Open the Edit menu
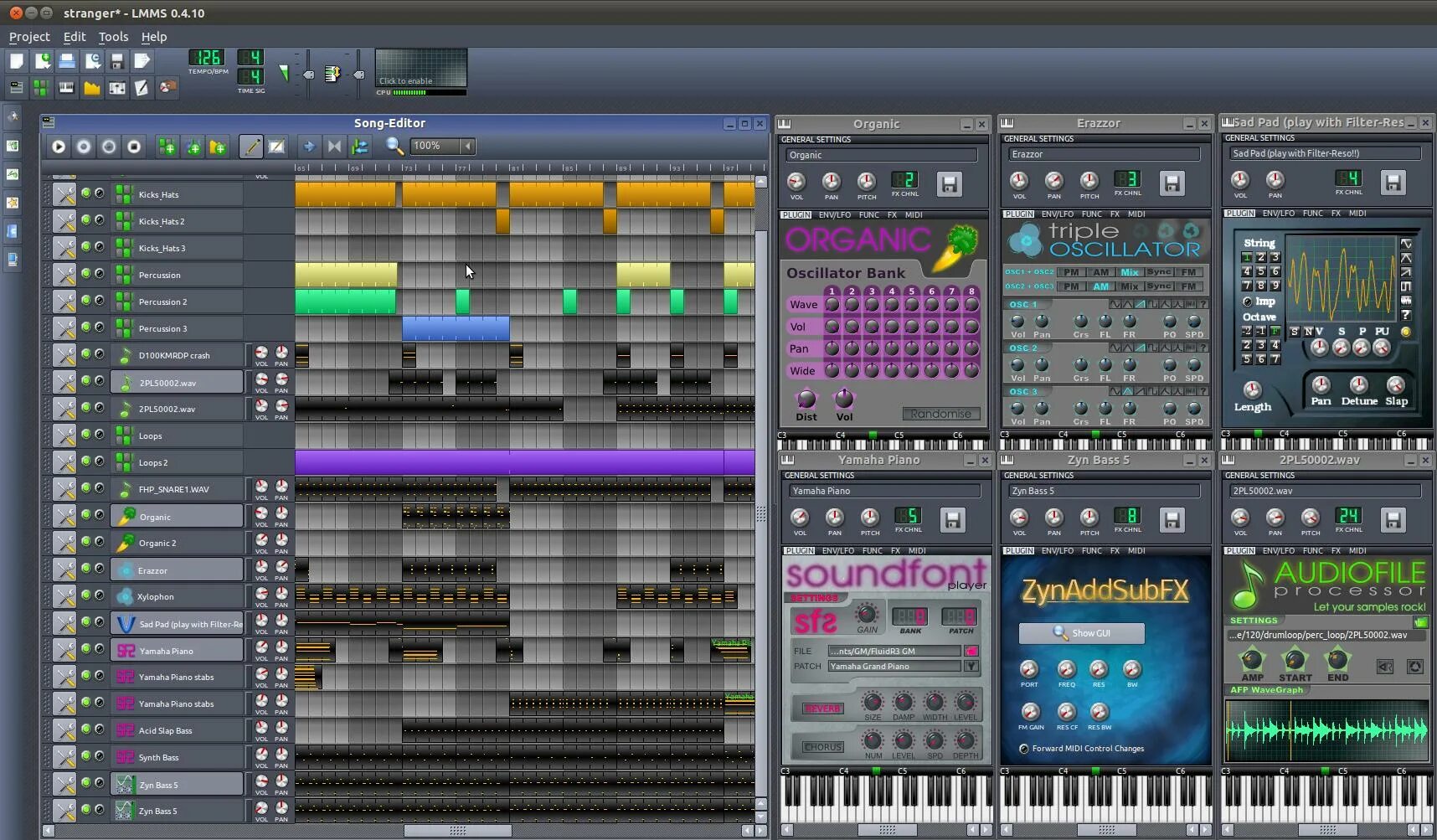The image size is (1437, 840). (75, 37)
